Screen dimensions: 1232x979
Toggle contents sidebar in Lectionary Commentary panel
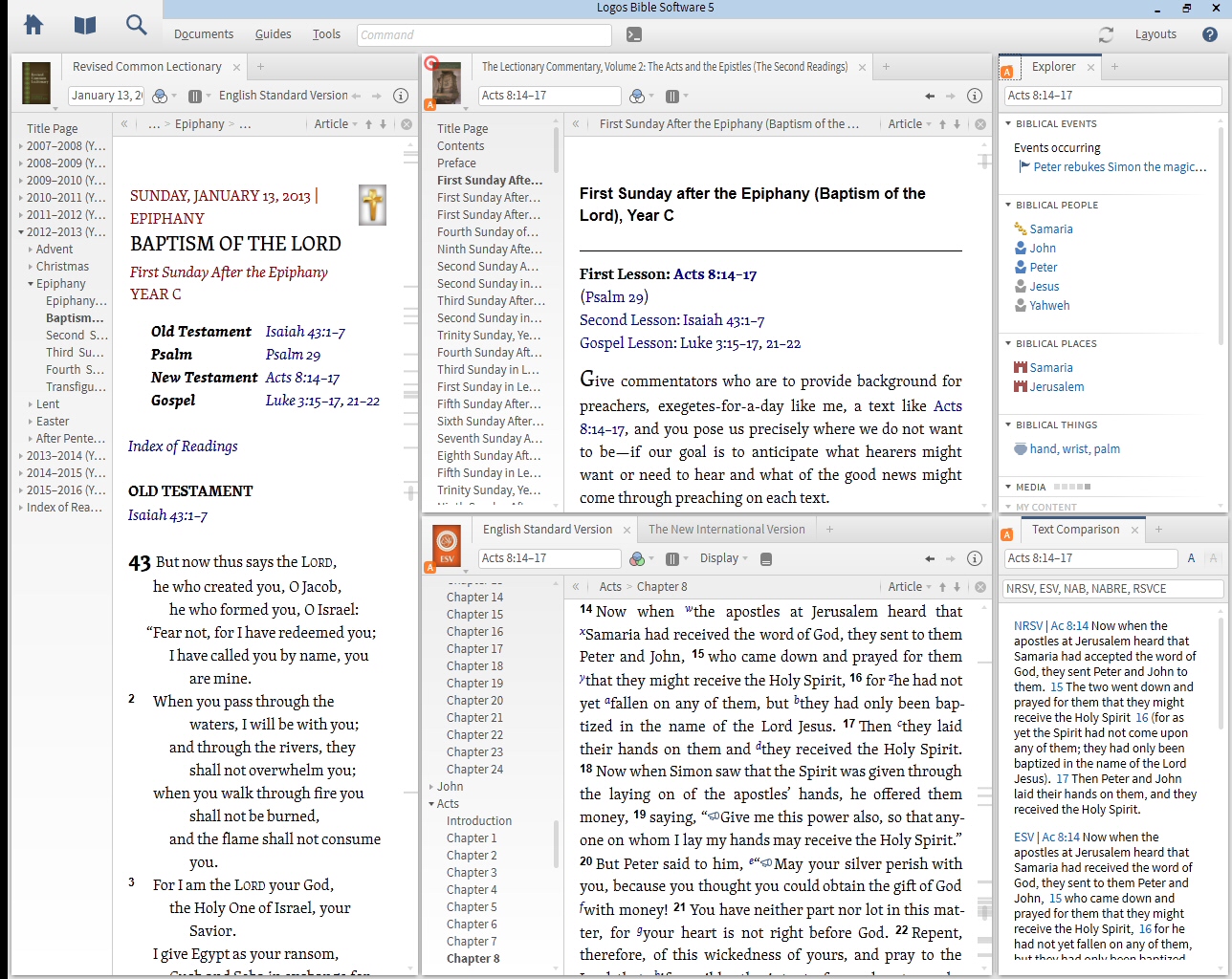click(x=576, y=124)
